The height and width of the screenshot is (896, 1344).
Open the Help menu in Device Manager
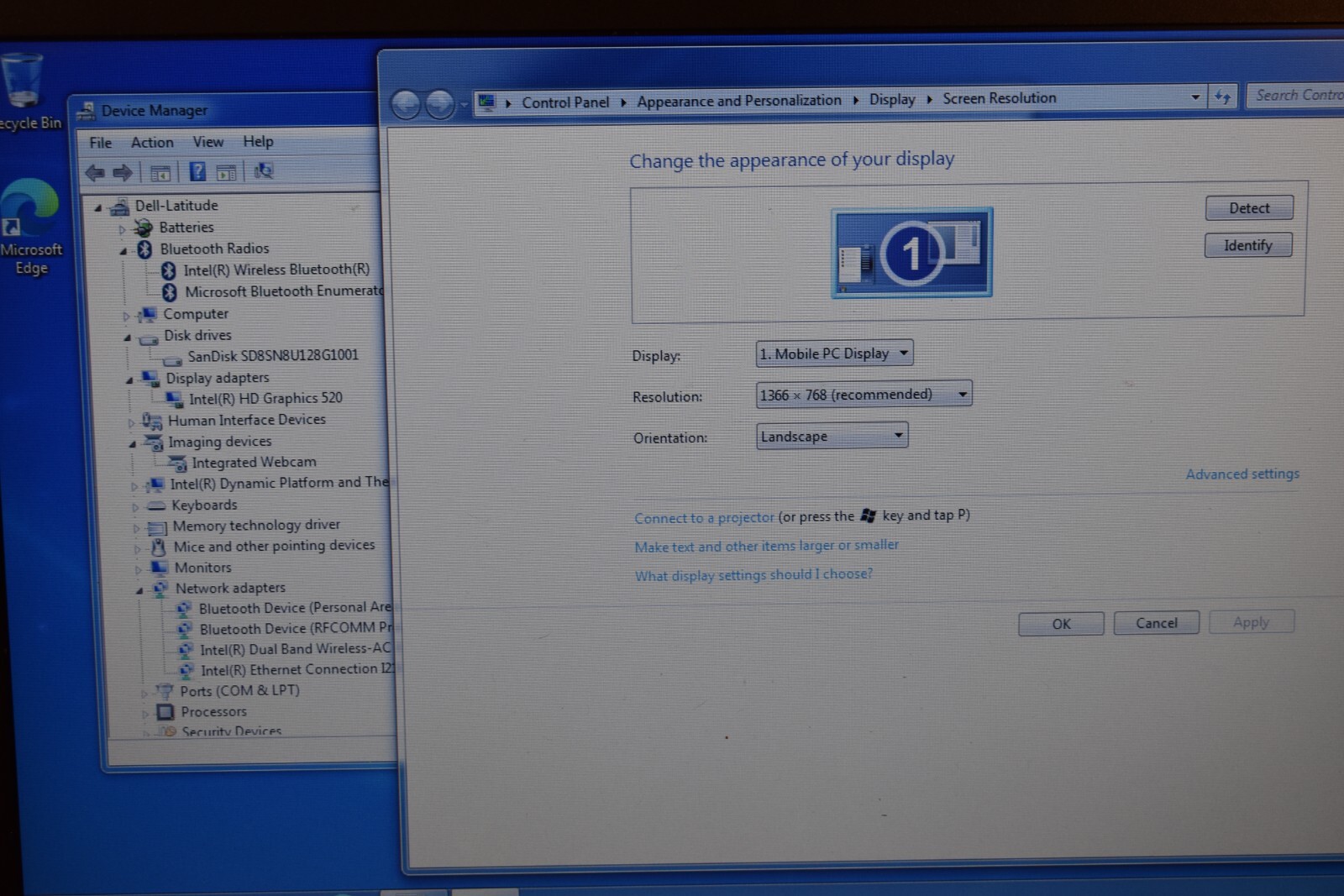tap(258, 141)
